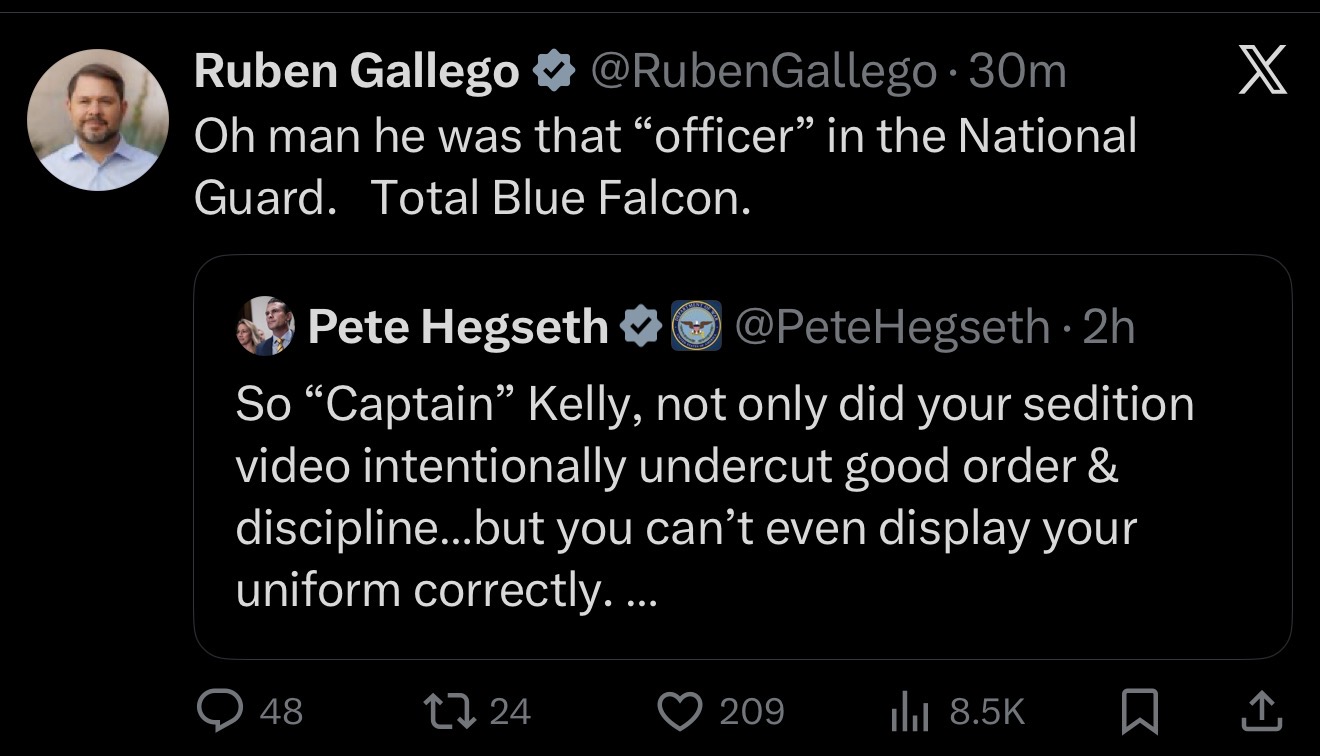The width and height of the screenshot is (1320, 756).
Task: Go to the @PeteHegseth handle
Action: [892, 326]
